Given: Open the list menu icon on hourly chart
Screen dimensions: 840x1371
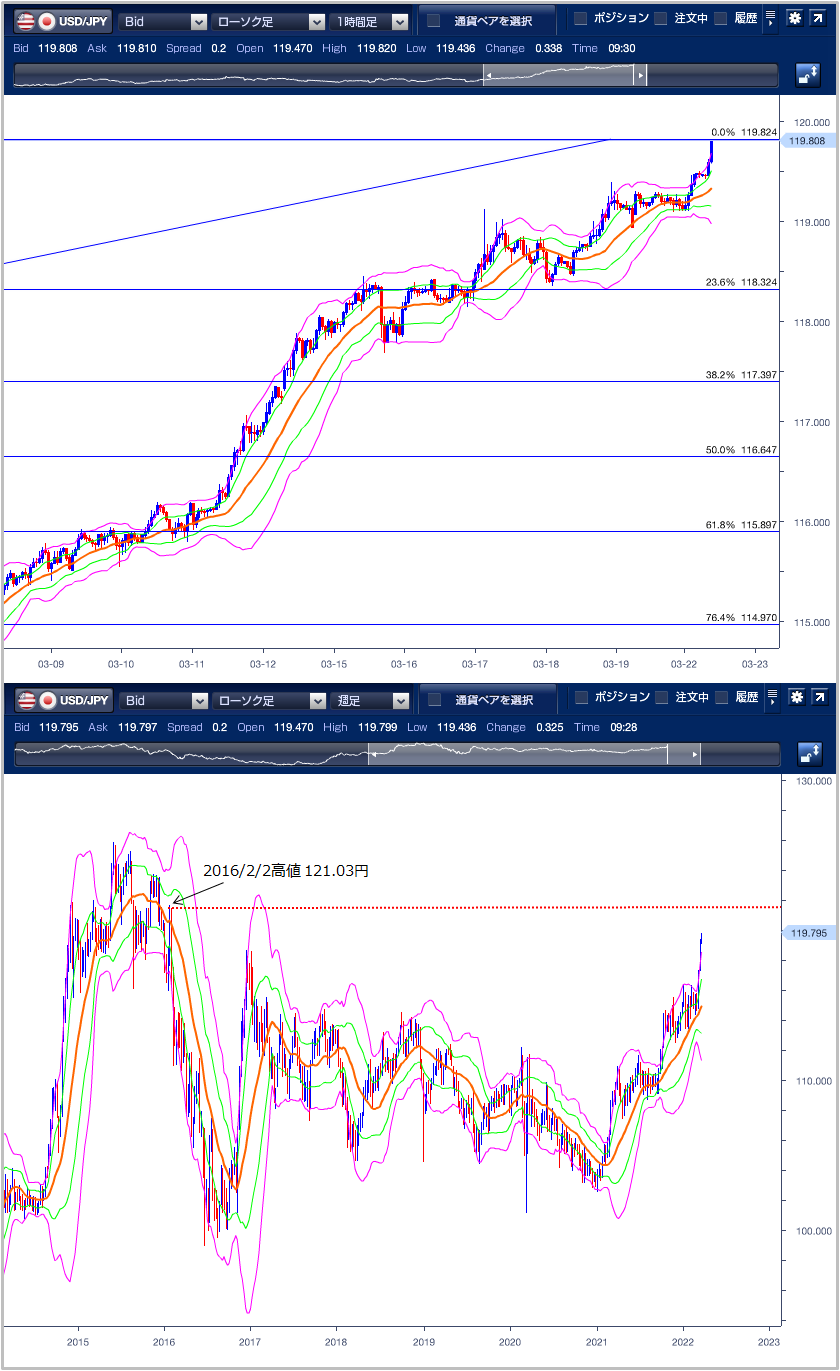Looking at the screenshot, I should (771, 19).
